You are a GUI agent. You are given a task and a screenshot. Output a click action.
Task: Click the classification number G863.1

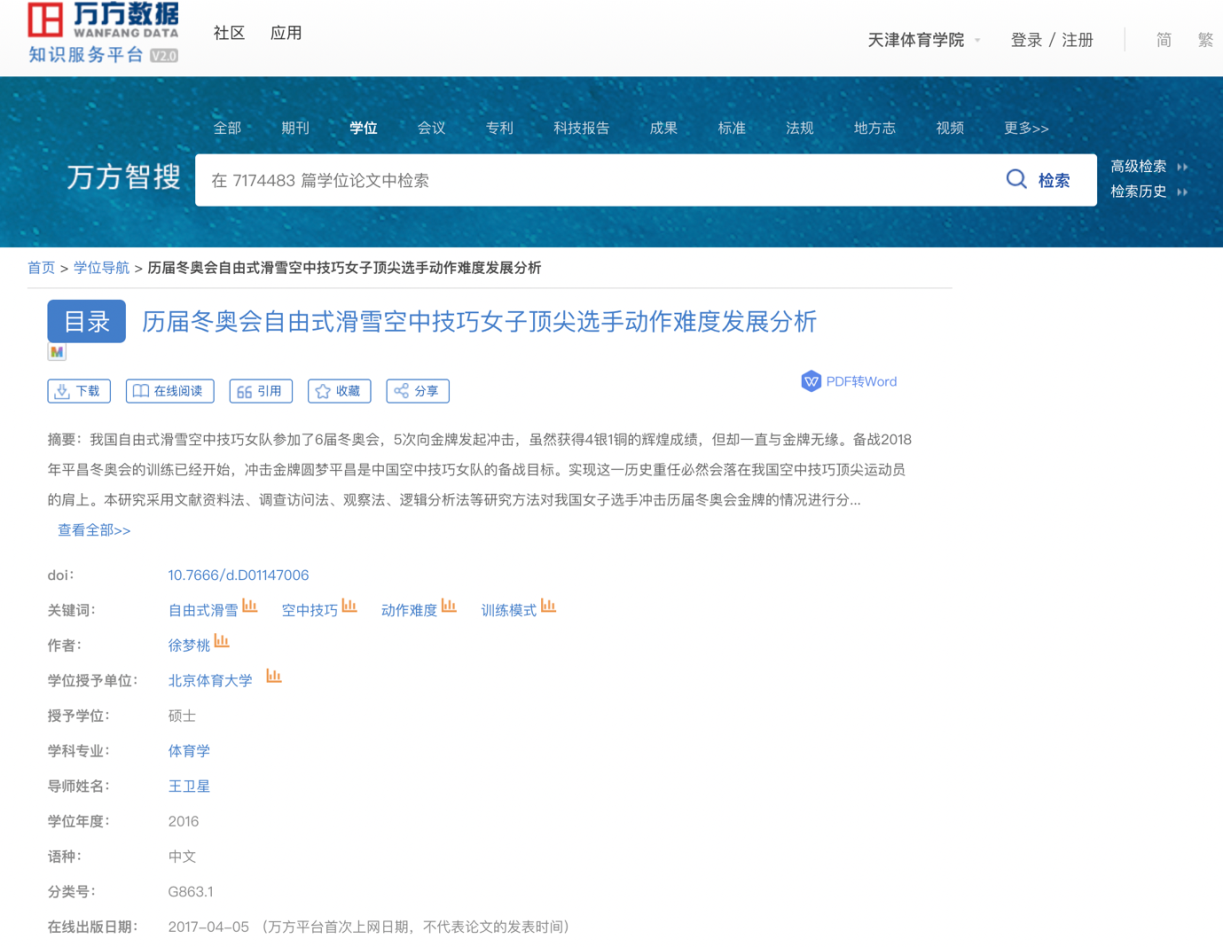pos(190,891)
